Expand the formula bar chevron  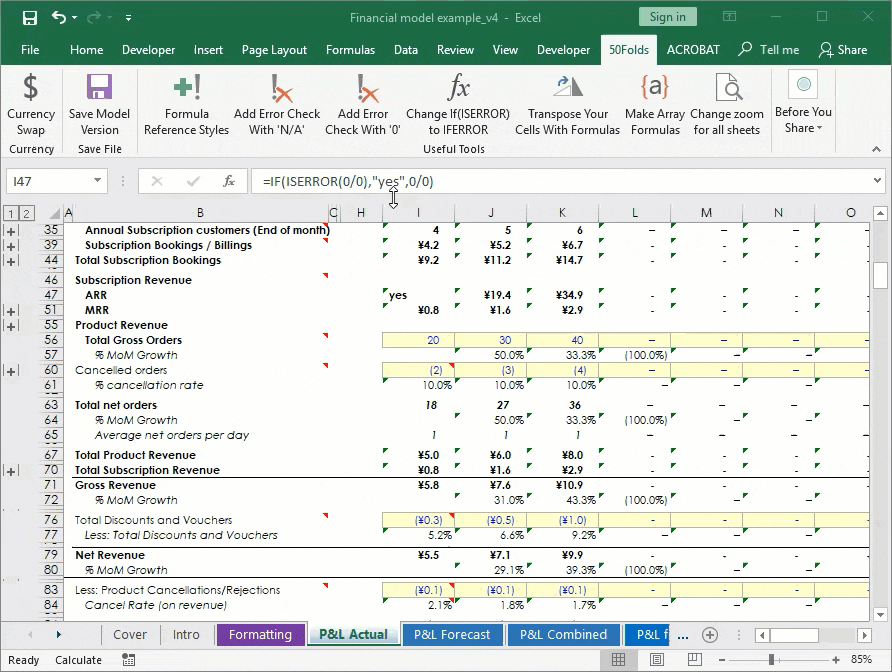click(x=877, y=181)
